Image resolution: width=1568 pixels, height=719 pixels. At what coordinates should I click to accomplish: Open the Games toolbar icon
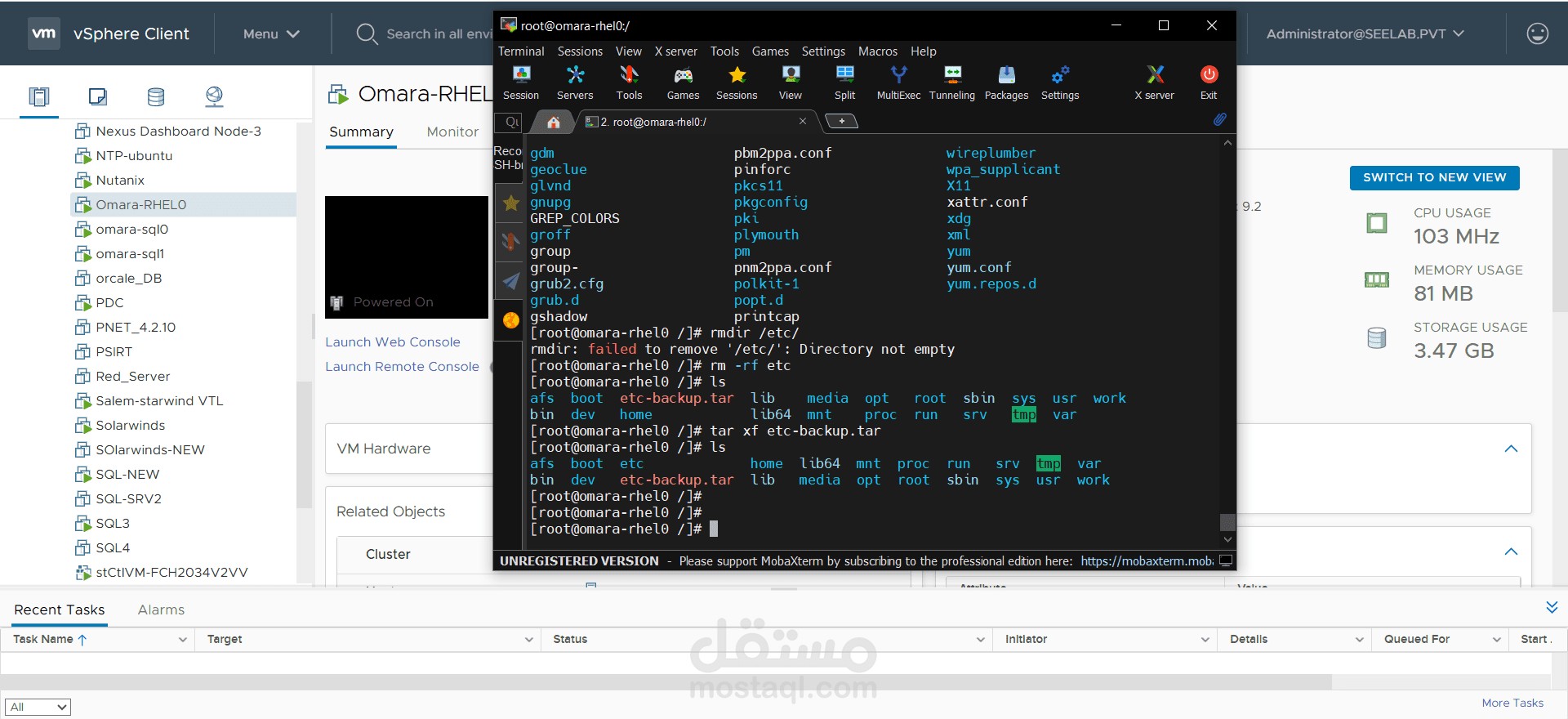click(683, 83)
